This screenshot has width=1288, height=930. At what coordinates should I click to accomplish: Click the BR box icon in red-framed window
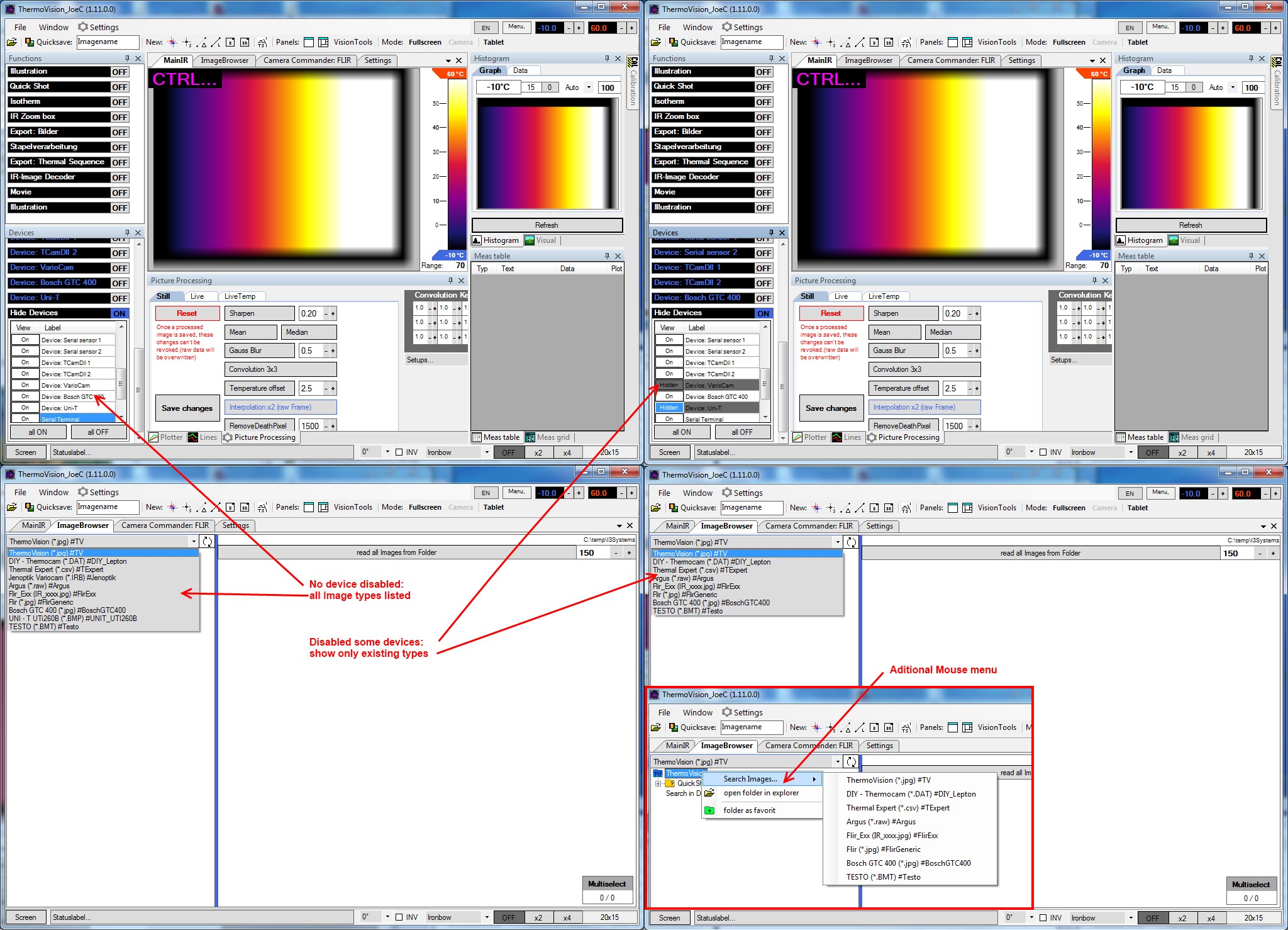(889, 727)
